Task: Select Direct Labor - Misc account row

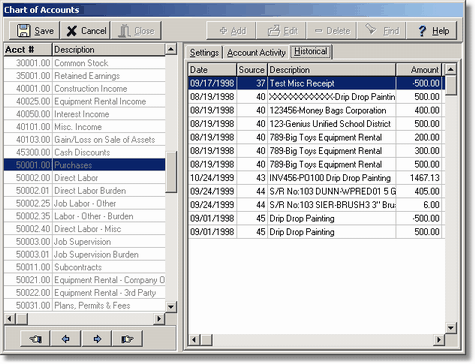Action: pyautogui.click(x=85, y=229)
